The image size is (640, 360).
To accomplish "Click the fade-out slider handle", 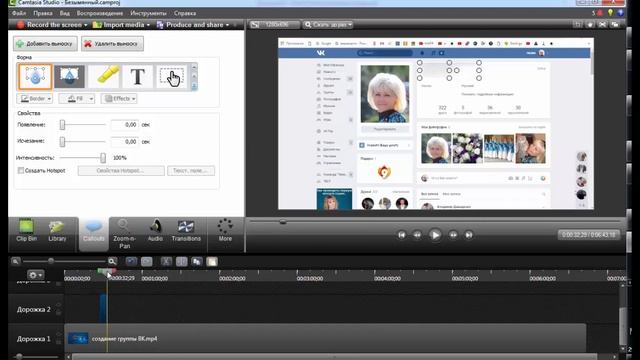I will 62,142.
